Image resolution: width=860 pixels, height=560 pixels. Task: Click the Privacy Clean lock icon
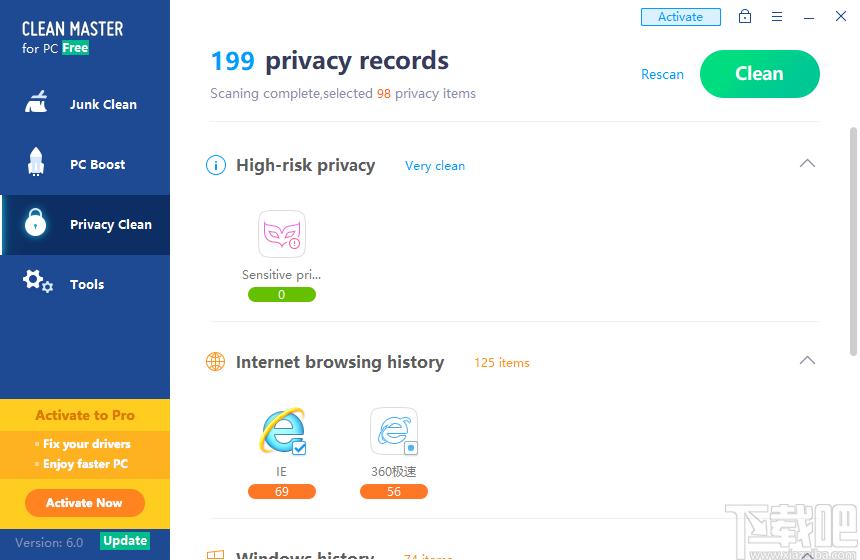pos(36,223)
